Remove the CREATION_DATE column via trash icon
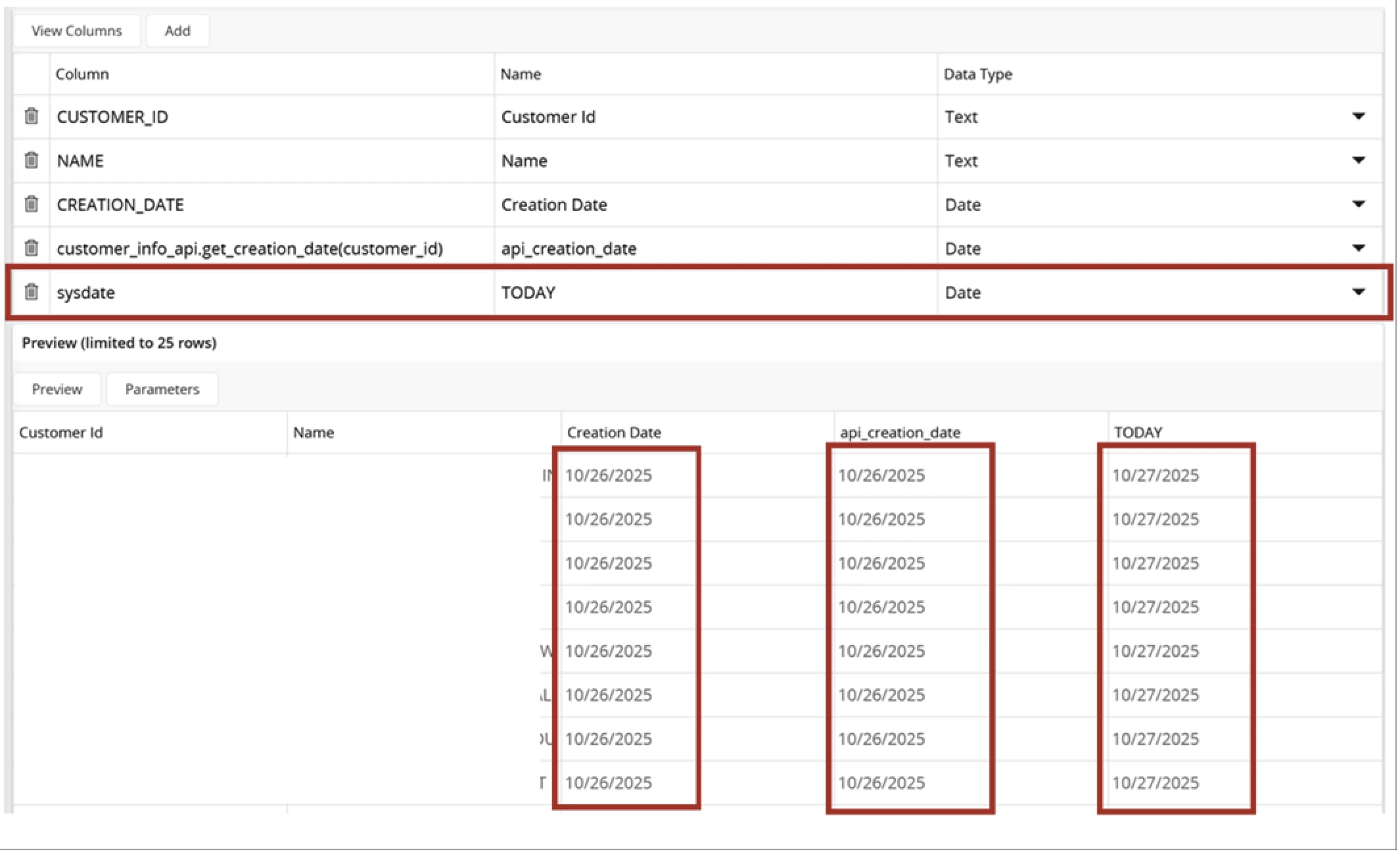 31,204
